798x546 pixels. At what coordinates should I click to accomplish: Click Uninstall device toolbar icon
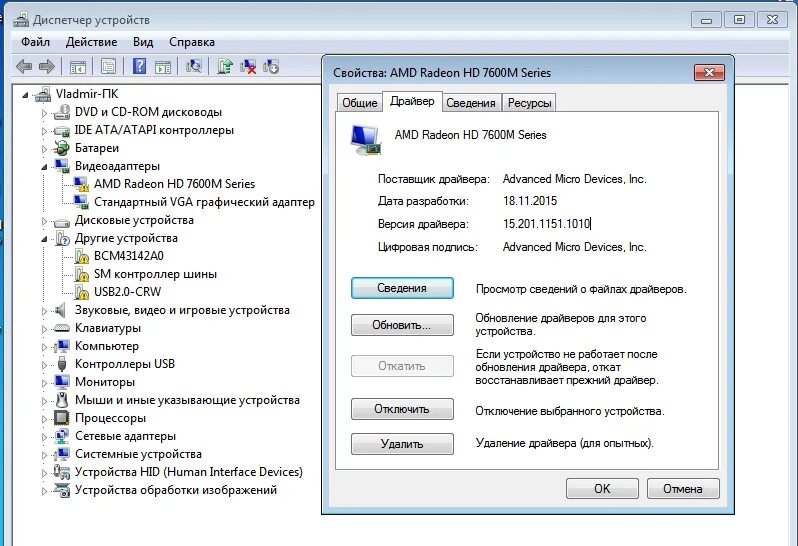click(x=271, y=66)
